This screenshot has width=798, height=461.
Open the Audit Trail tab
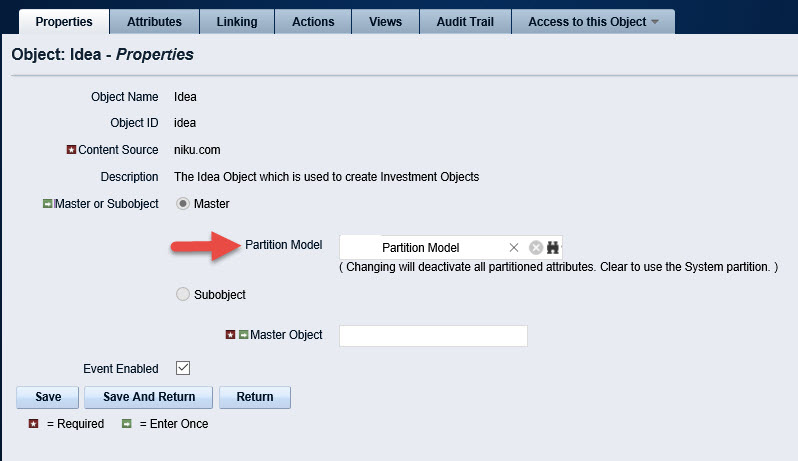[465, 22]
